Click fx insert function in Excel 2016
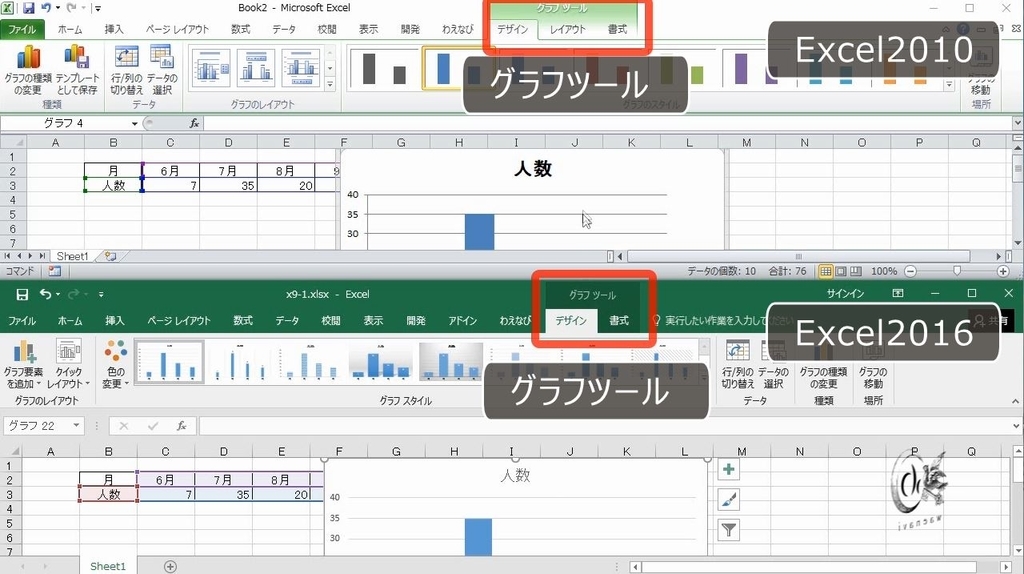The image size is (1024, 574). tap(182, 426)
